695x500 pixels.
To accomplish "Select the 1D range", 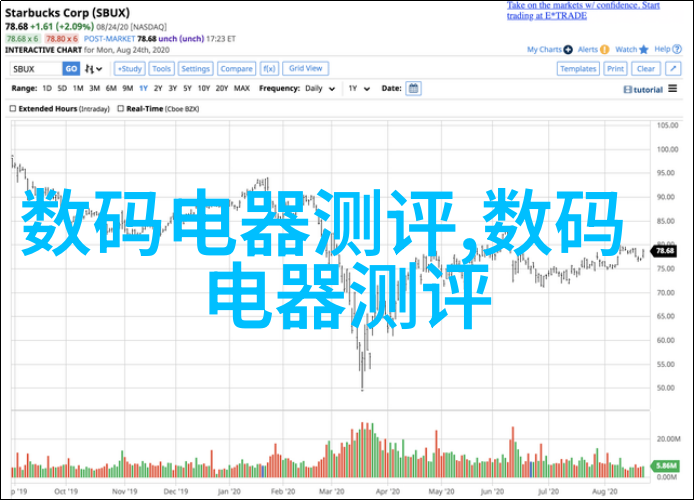I will (x=47, y=88).
